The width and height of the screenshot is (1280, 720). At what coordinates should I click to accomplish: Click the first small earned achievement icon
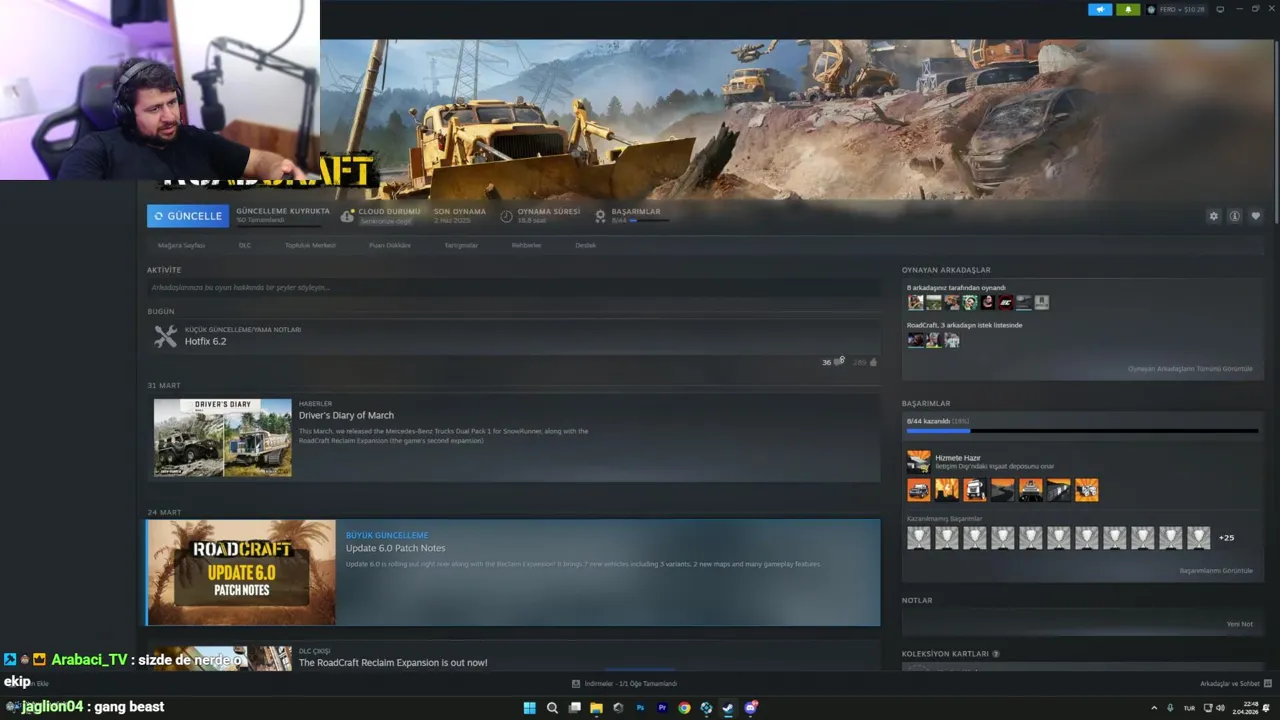point(918,490)
